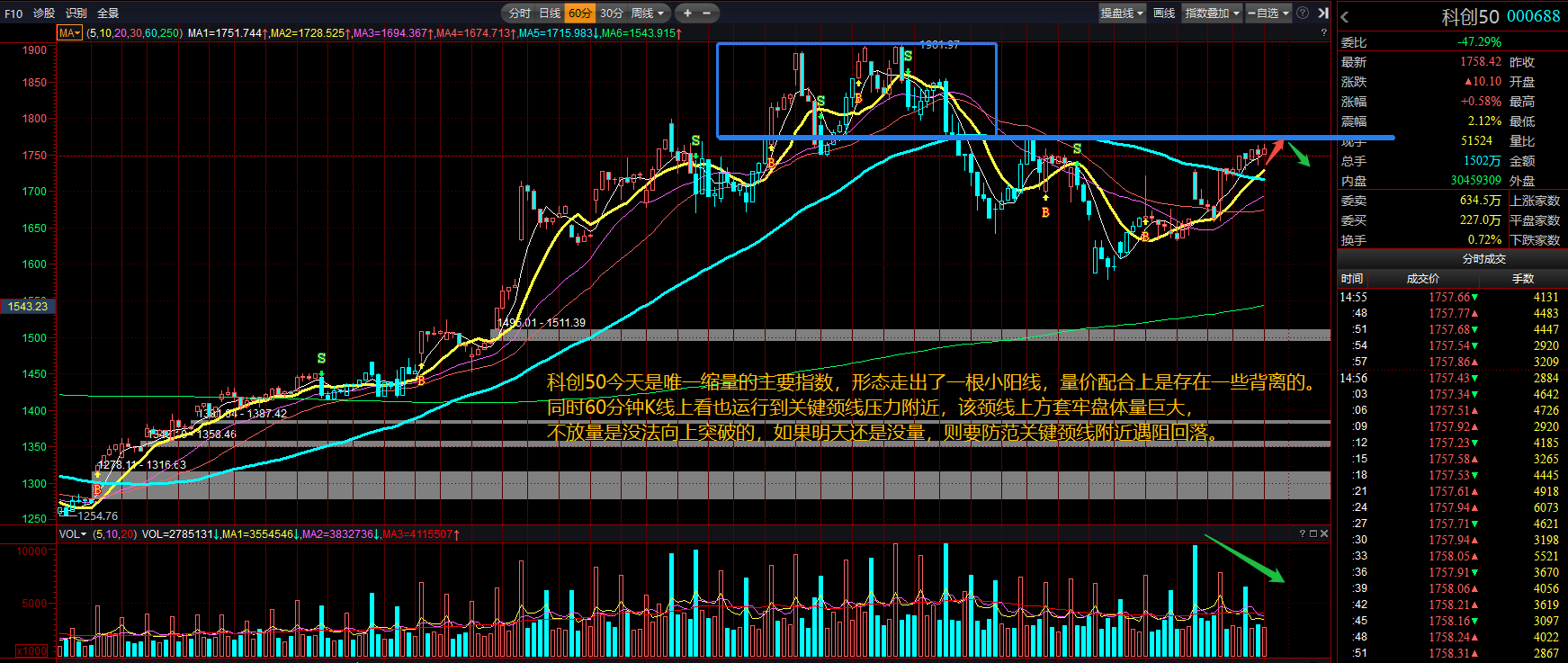Image resolution: width=1568 pixels, height=663 pixels.
Task: Click the 内盘 value 30459309
Action: click(1475, 181)
